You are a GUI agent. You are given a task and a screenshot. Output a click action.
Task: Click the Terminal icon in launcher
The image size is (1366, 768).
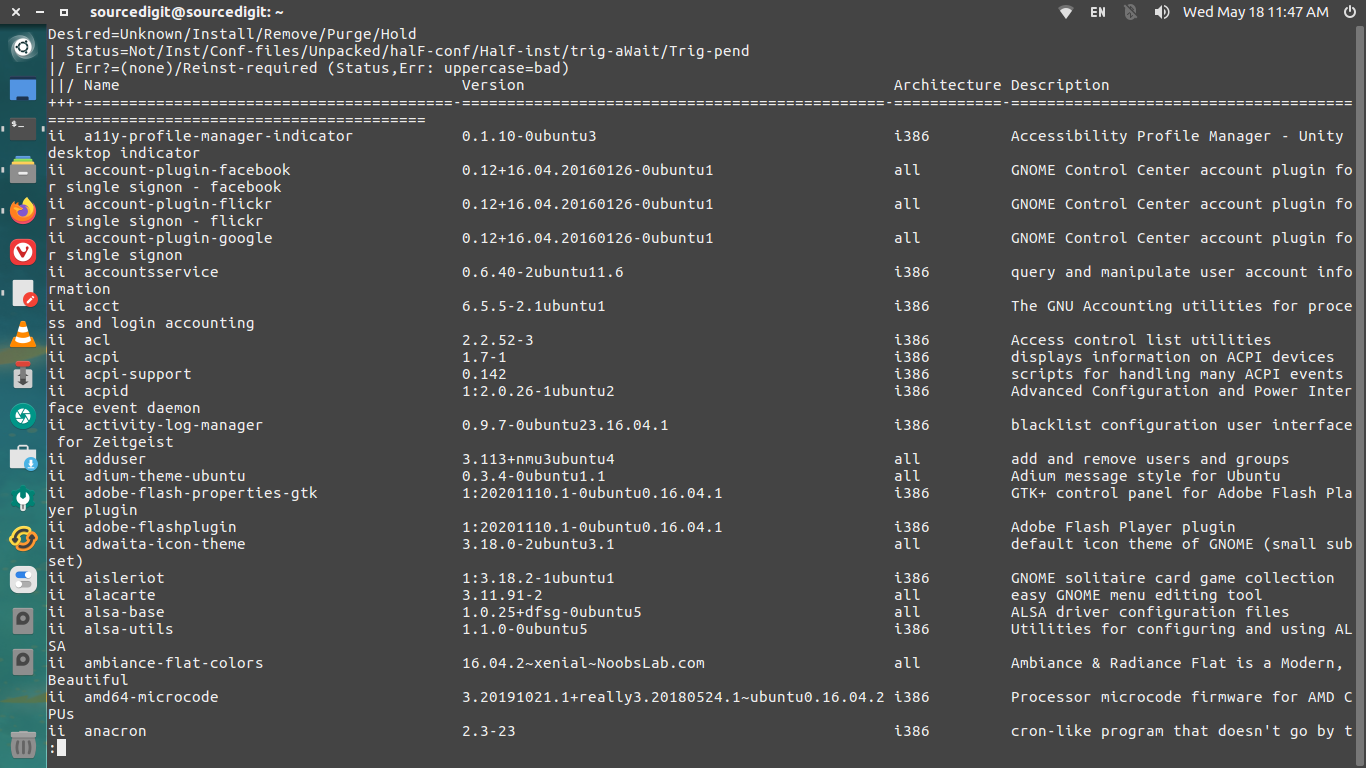[22, 128]
